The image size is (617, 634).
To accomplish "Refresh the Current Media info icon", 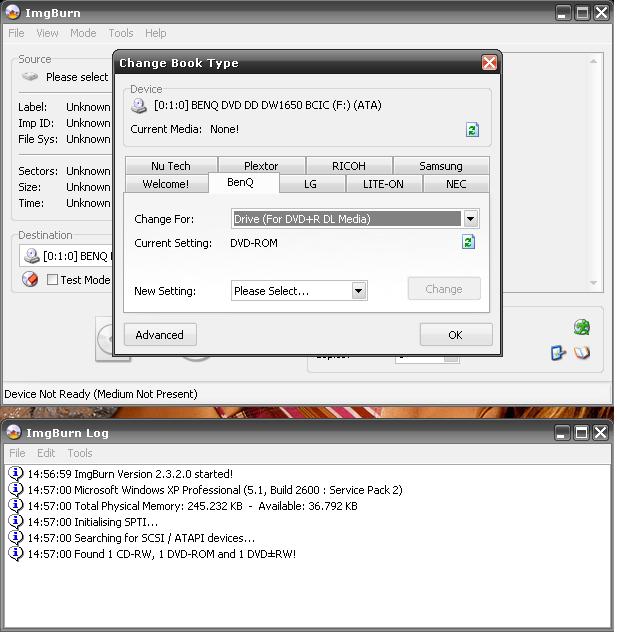I will tap(474, 130).
